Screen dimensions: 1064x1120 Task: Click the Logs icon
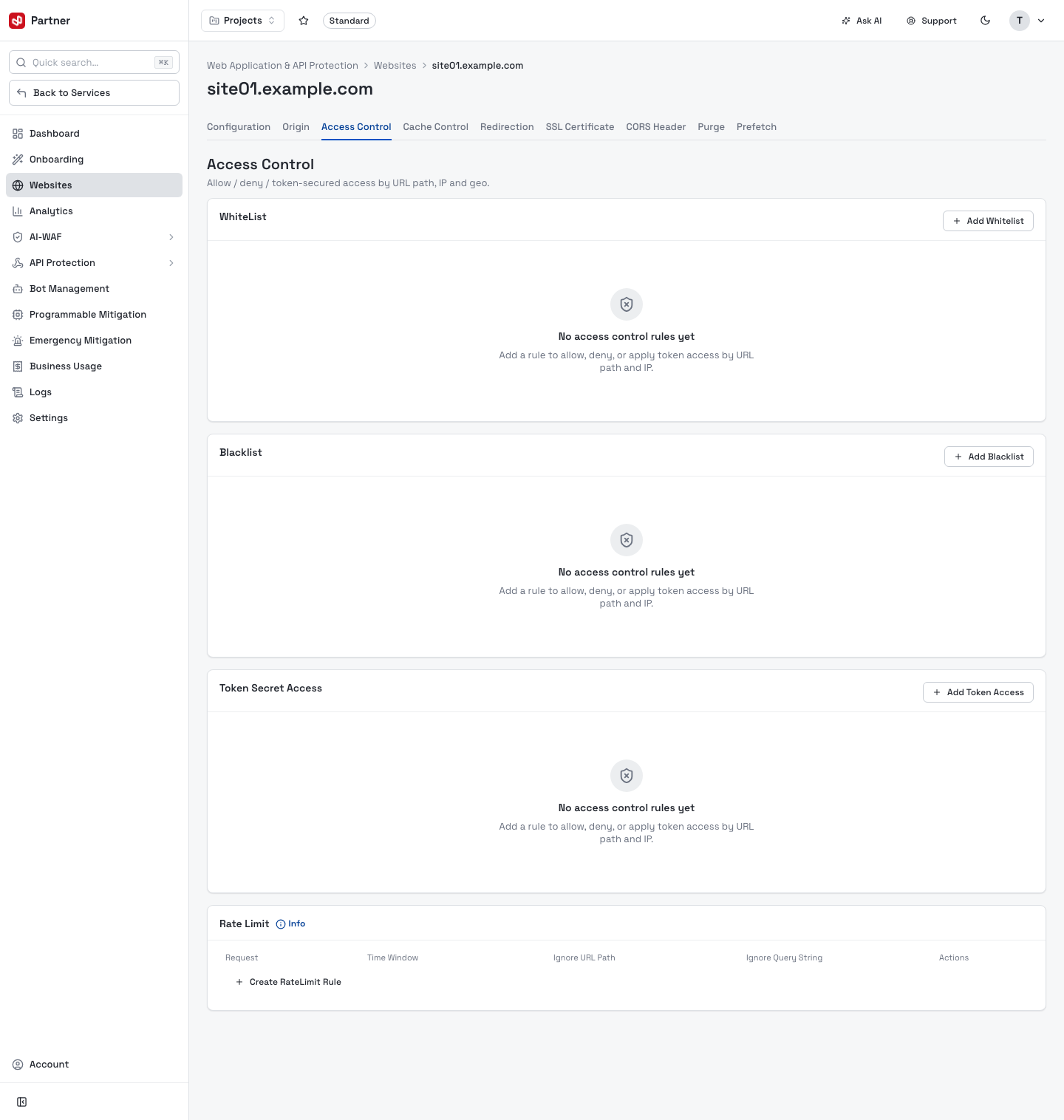[x=18, y=392]
